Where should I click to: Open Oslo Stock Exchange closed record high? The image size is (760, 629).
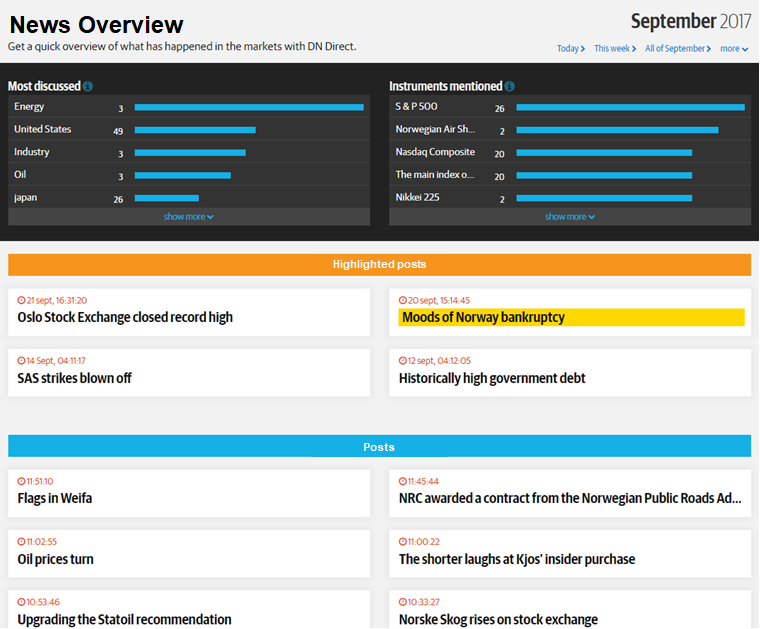pyautogui.click(x=125, y=317)
